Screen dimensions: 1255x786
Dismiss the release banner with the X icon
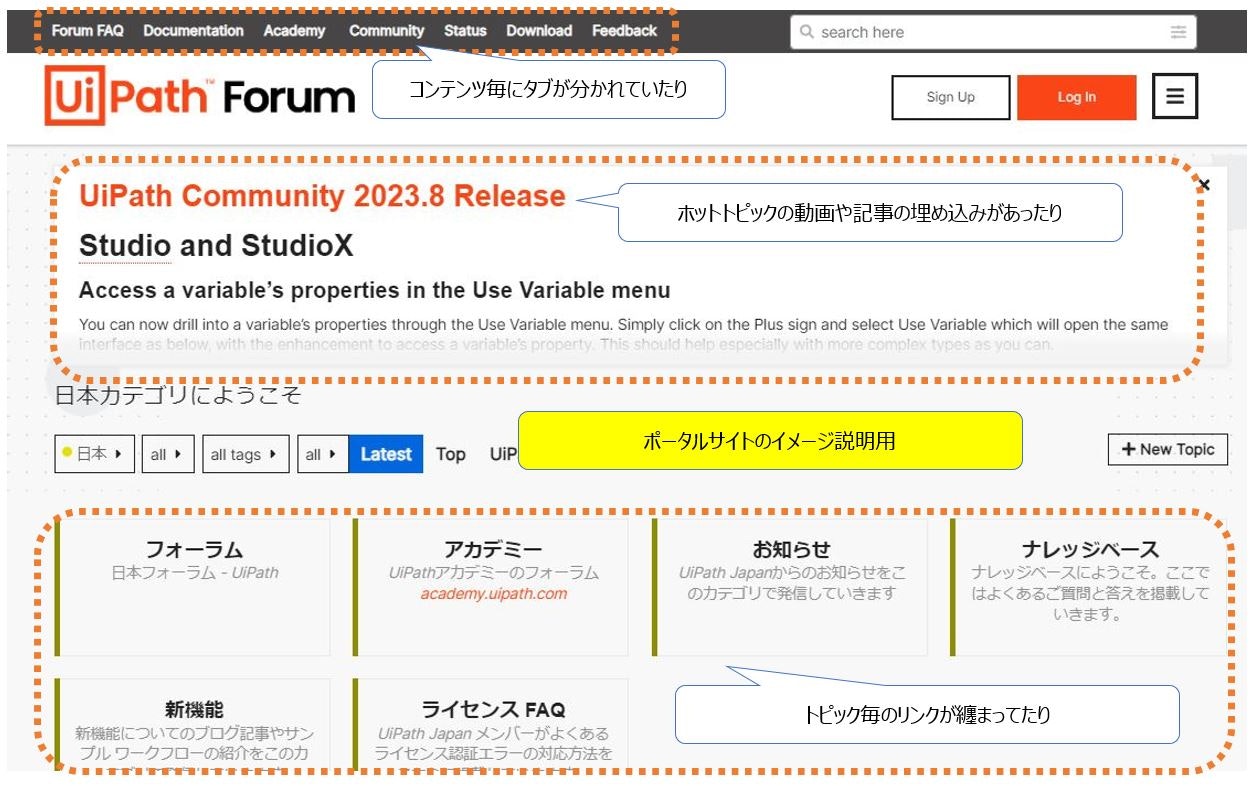1204,185
